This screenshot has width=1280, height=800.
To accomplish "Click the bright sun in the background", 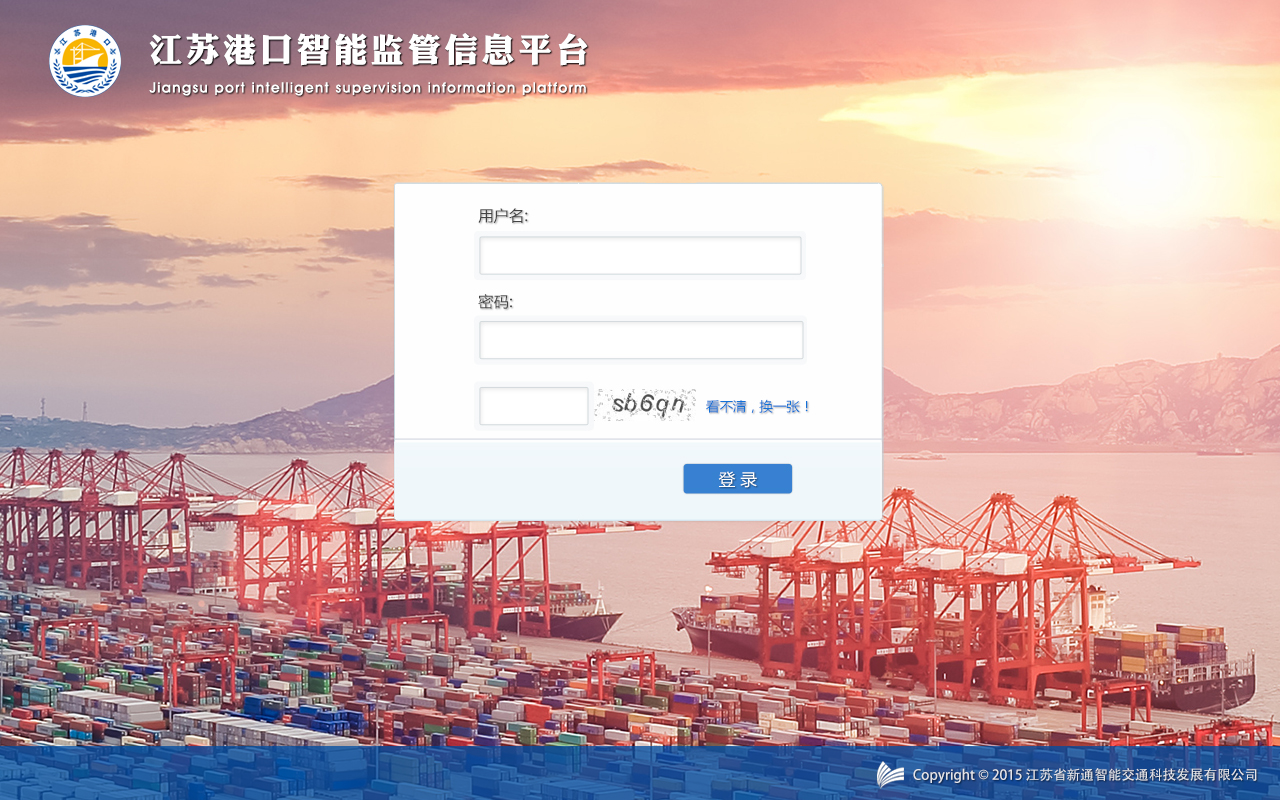I will [1140, 150].
